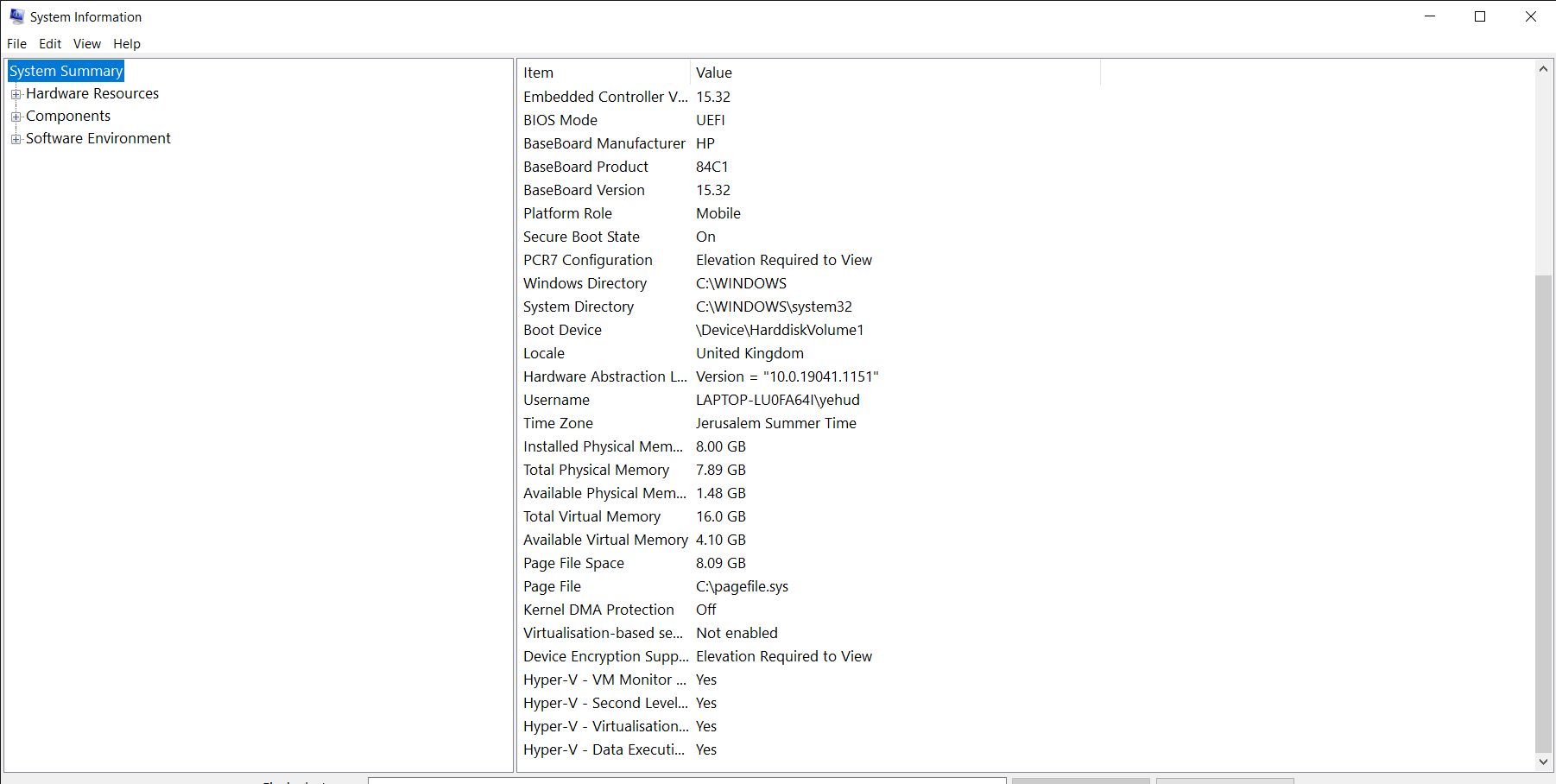The height and width of the screenshot is (784, 1556).
Task: Click the scroll down arrow in details pane
Action: [x=1544, y=762]
